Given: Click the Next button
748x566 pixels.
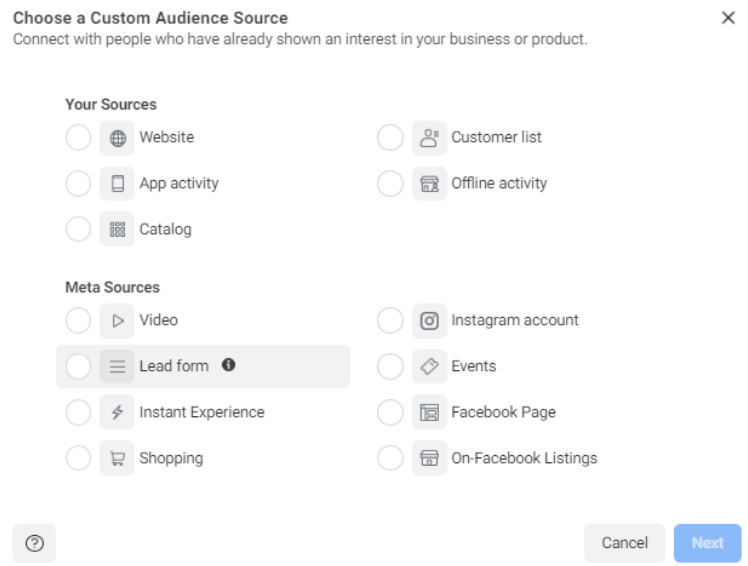Looking at the screenshot, I should click(707, 543).
